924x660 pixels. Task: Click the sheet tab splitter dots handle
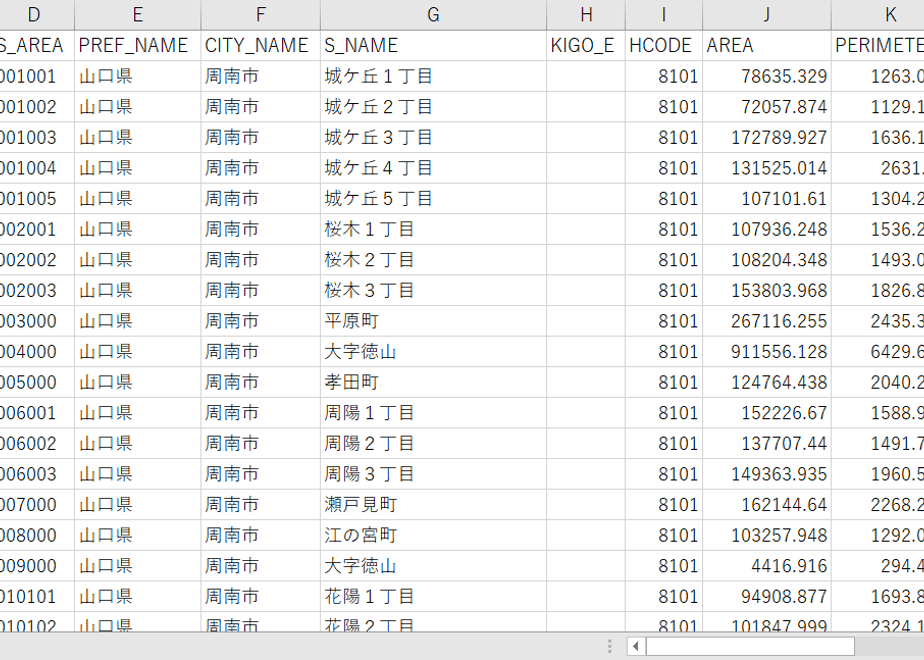click(609, 646)
